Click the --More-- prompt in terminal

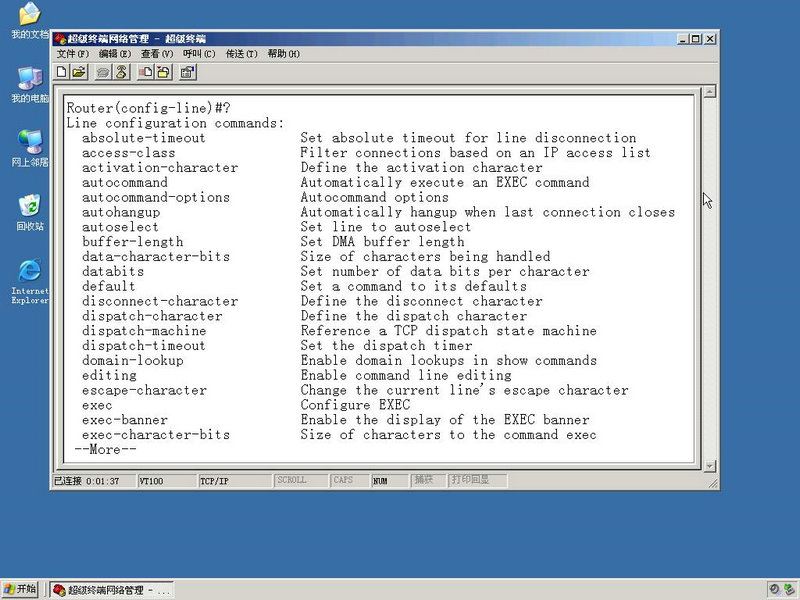[x=106, y=449]
